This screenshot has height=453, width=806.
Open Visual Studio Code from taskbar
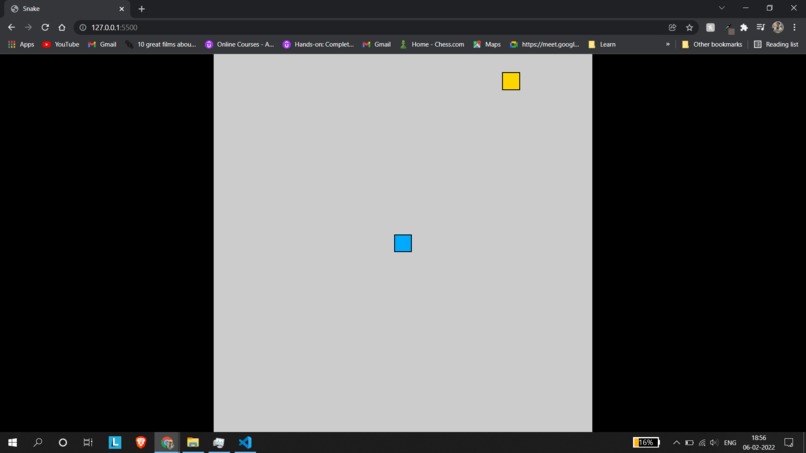coord(245,442)
